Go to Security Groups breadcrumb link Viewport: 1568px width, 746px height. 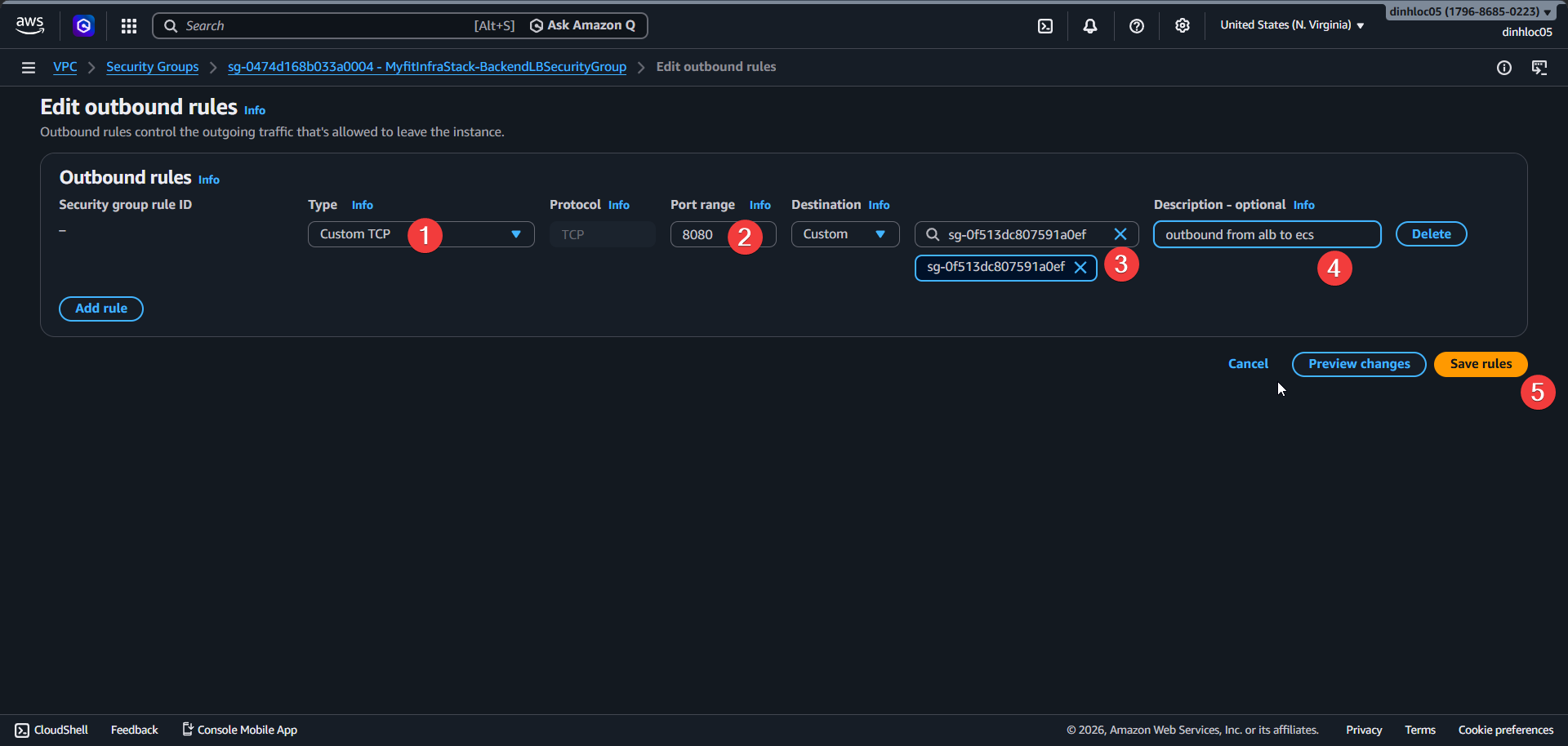pyautogui.click(x=152, y=67)
